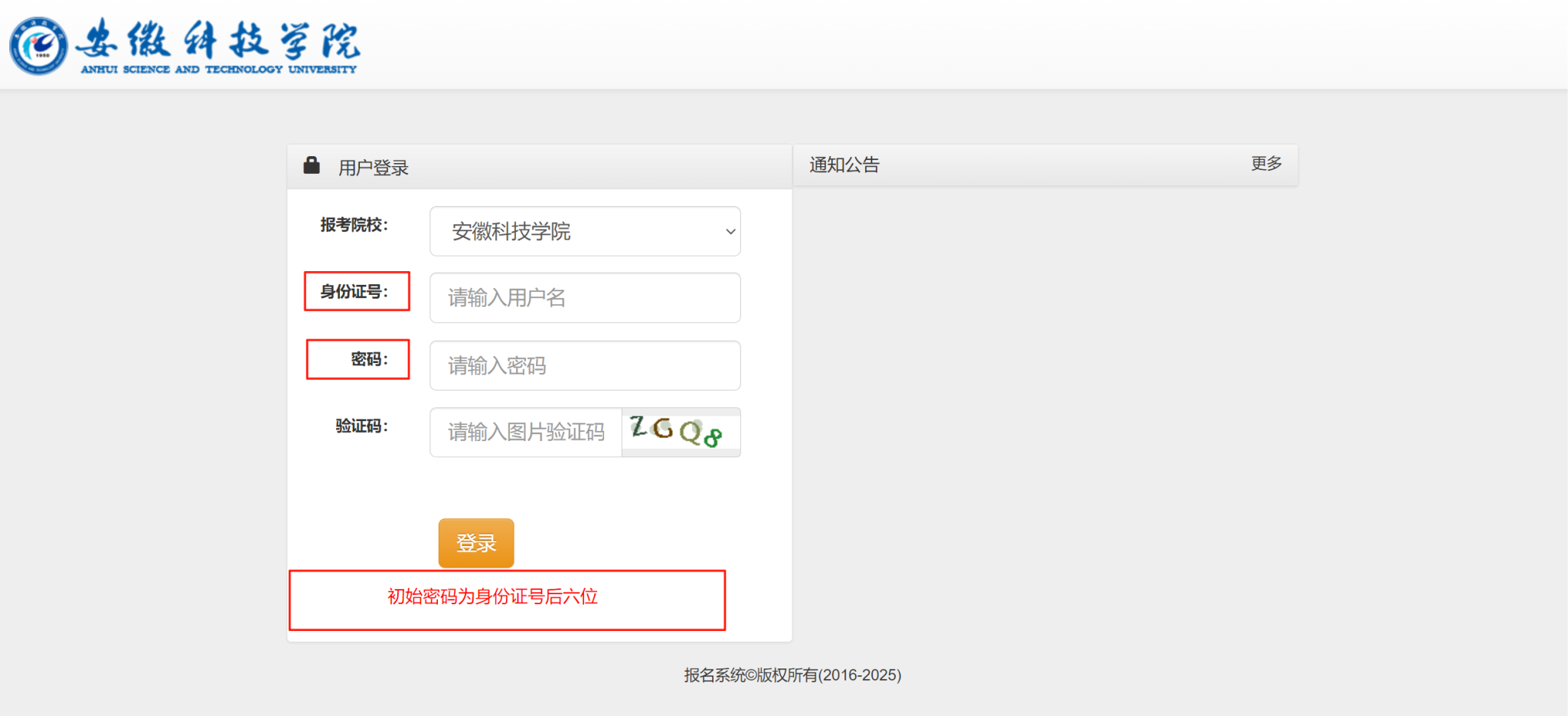Screen dimensions: 1568x716
Task: Click the 报考院校 field label
Action: coord(354,225)
